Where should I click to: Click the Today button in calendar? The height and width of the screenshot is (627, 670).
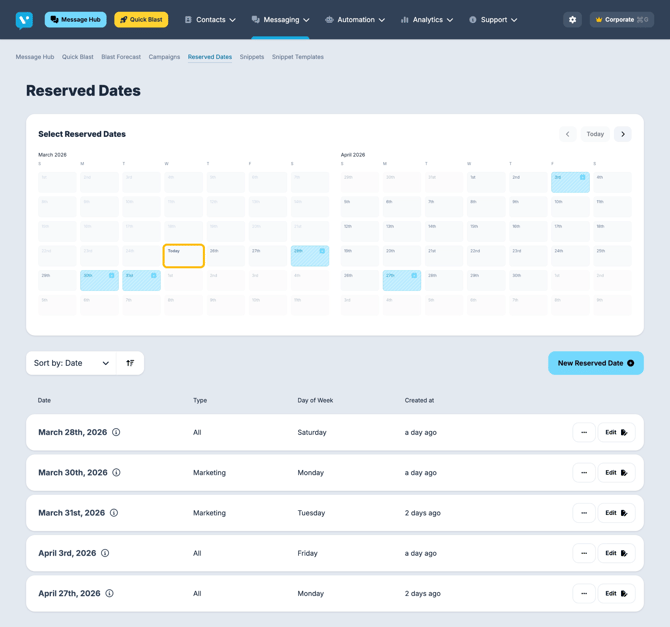click(595, 134)
